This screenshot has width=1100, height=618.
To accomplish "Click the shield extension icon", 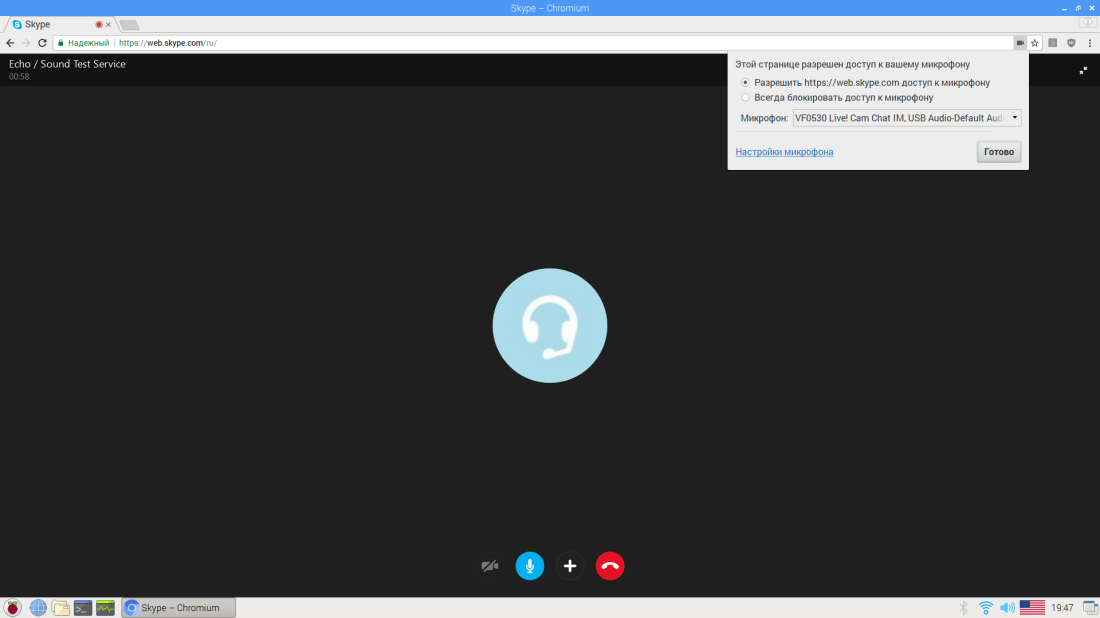I will [x=1071, y=43].
